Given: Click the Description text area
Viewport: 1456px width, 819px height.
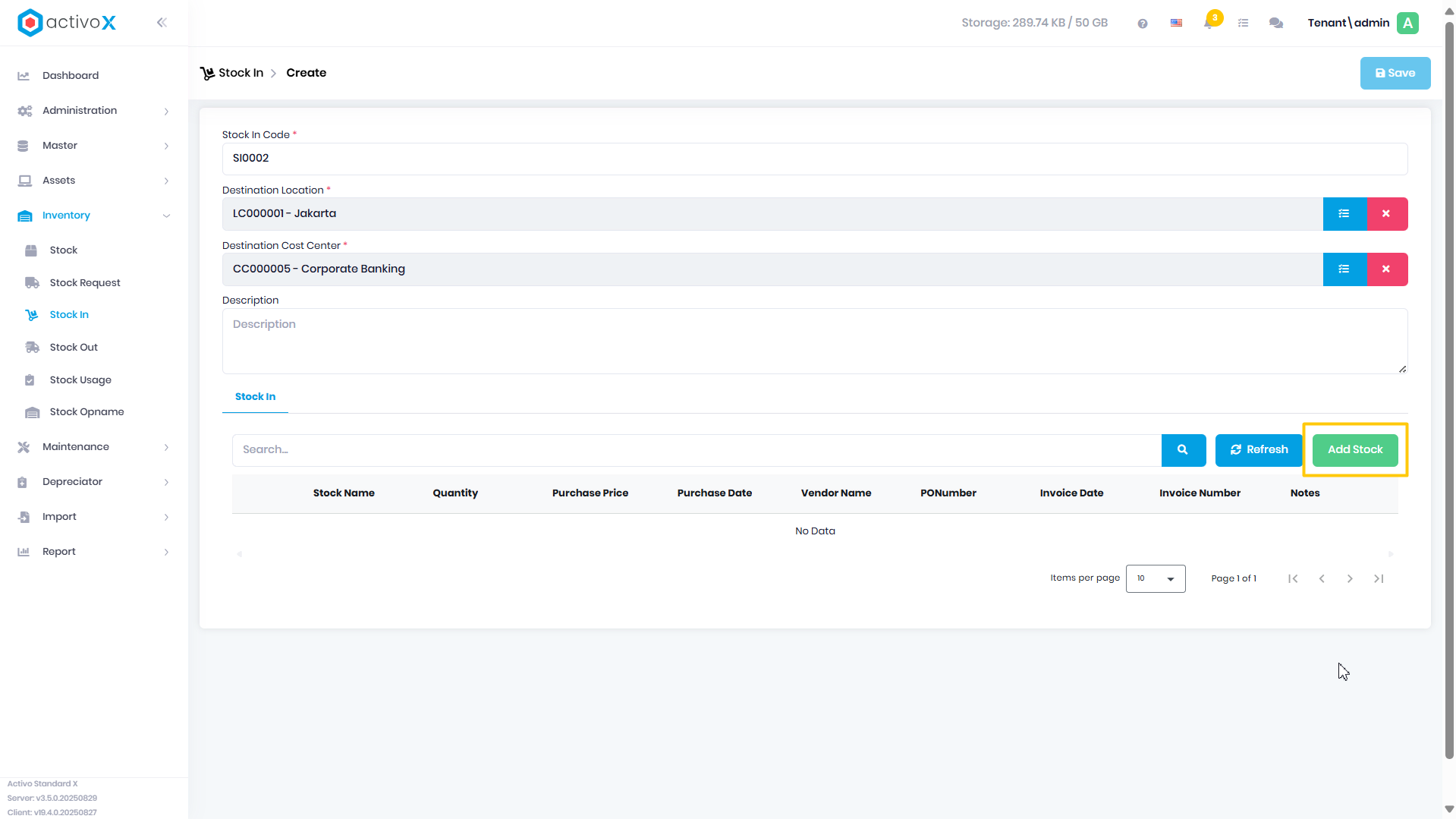Looking at the screenshot, I should tap(815, 342).
